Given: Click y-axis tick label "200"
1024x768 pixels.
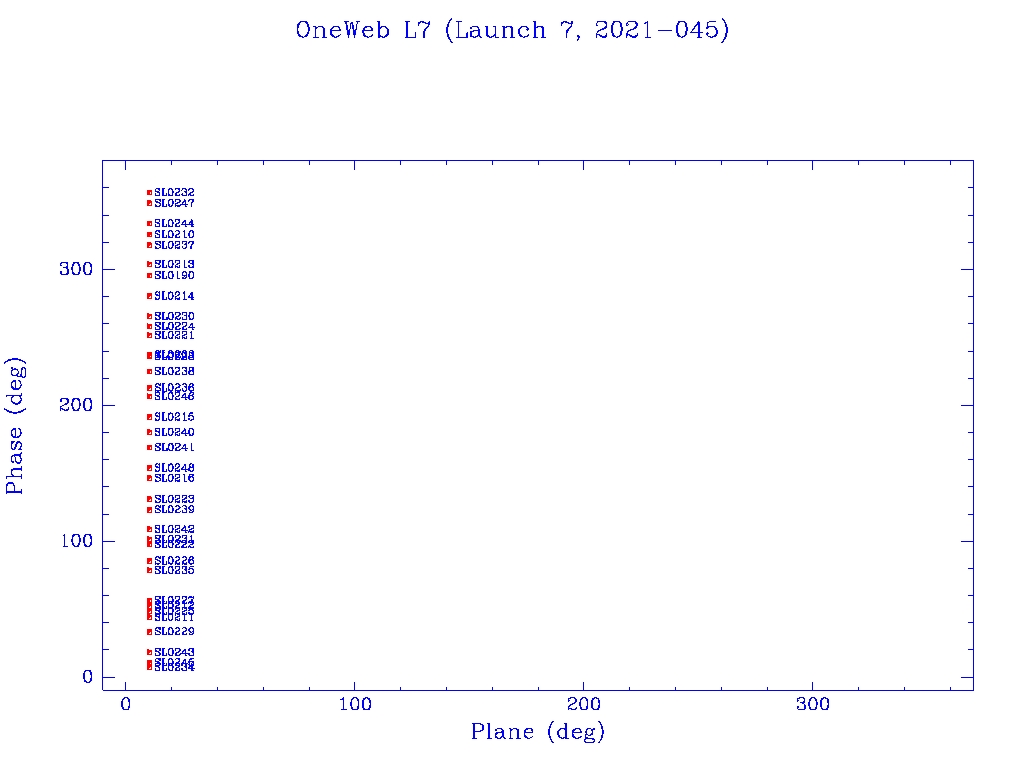Looking at the screenshot, I should click(x=76, y=405).
